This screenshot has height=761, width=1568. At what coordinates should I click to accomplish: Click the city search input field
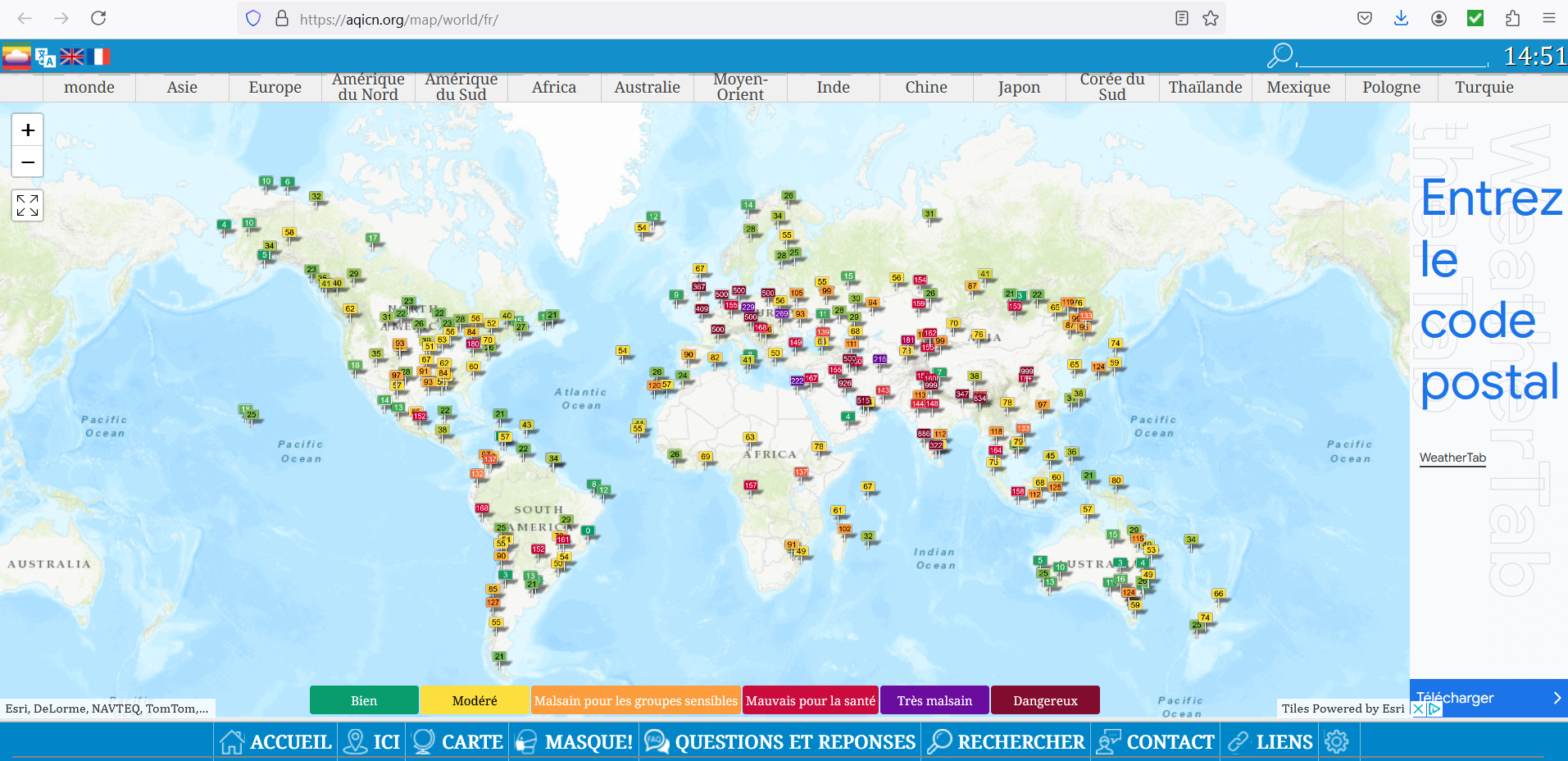pos(1393,57)
